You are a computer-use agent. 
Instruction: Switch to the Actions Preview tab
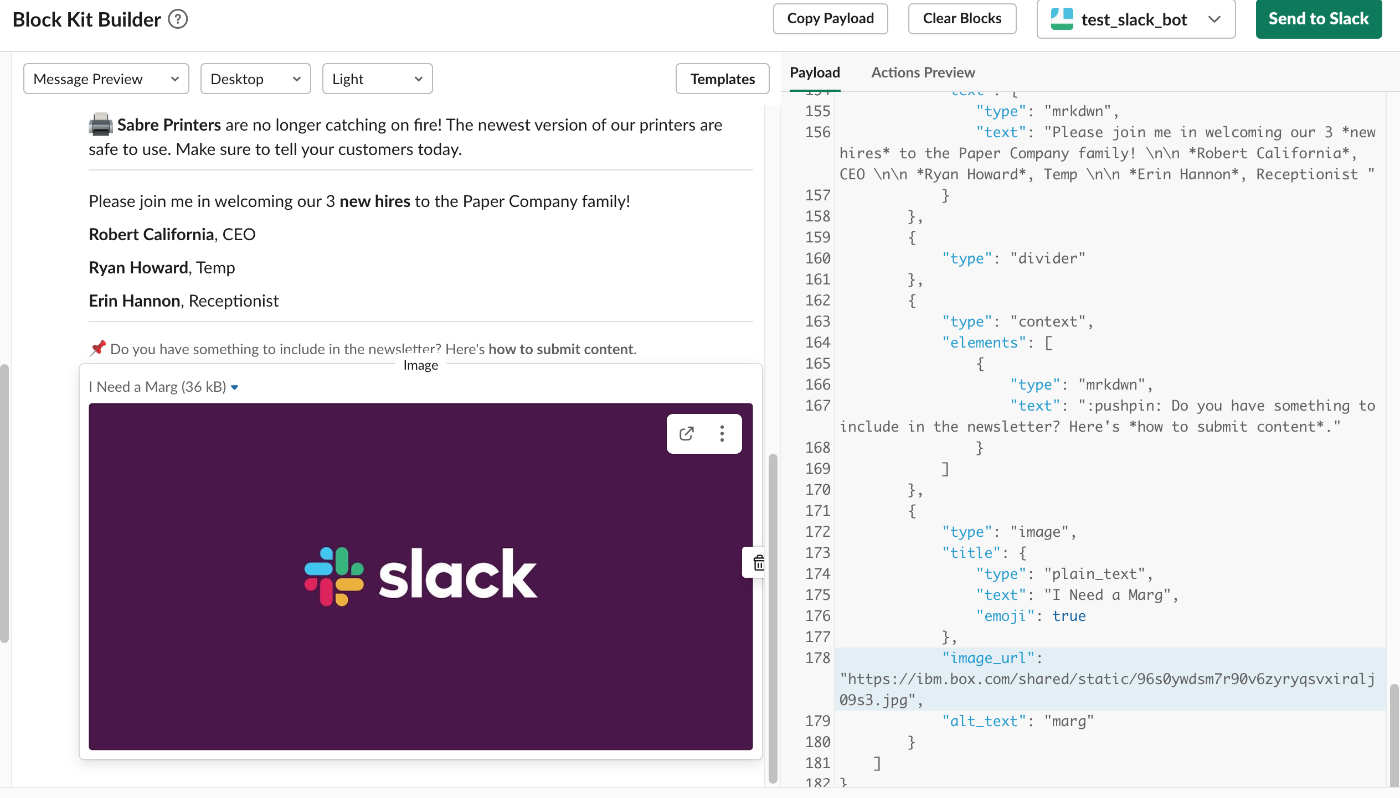click(x=923, y=72)
